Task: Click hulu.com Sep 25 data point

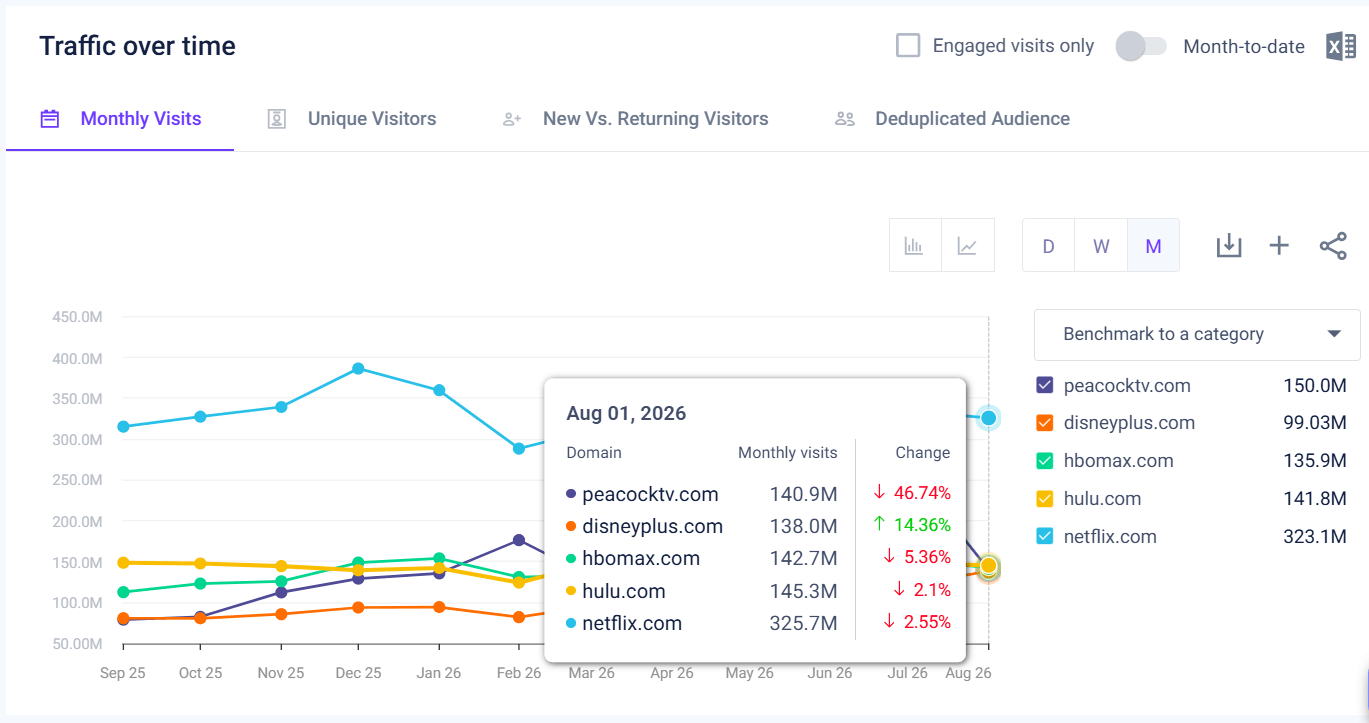Action: pos(123,562)
